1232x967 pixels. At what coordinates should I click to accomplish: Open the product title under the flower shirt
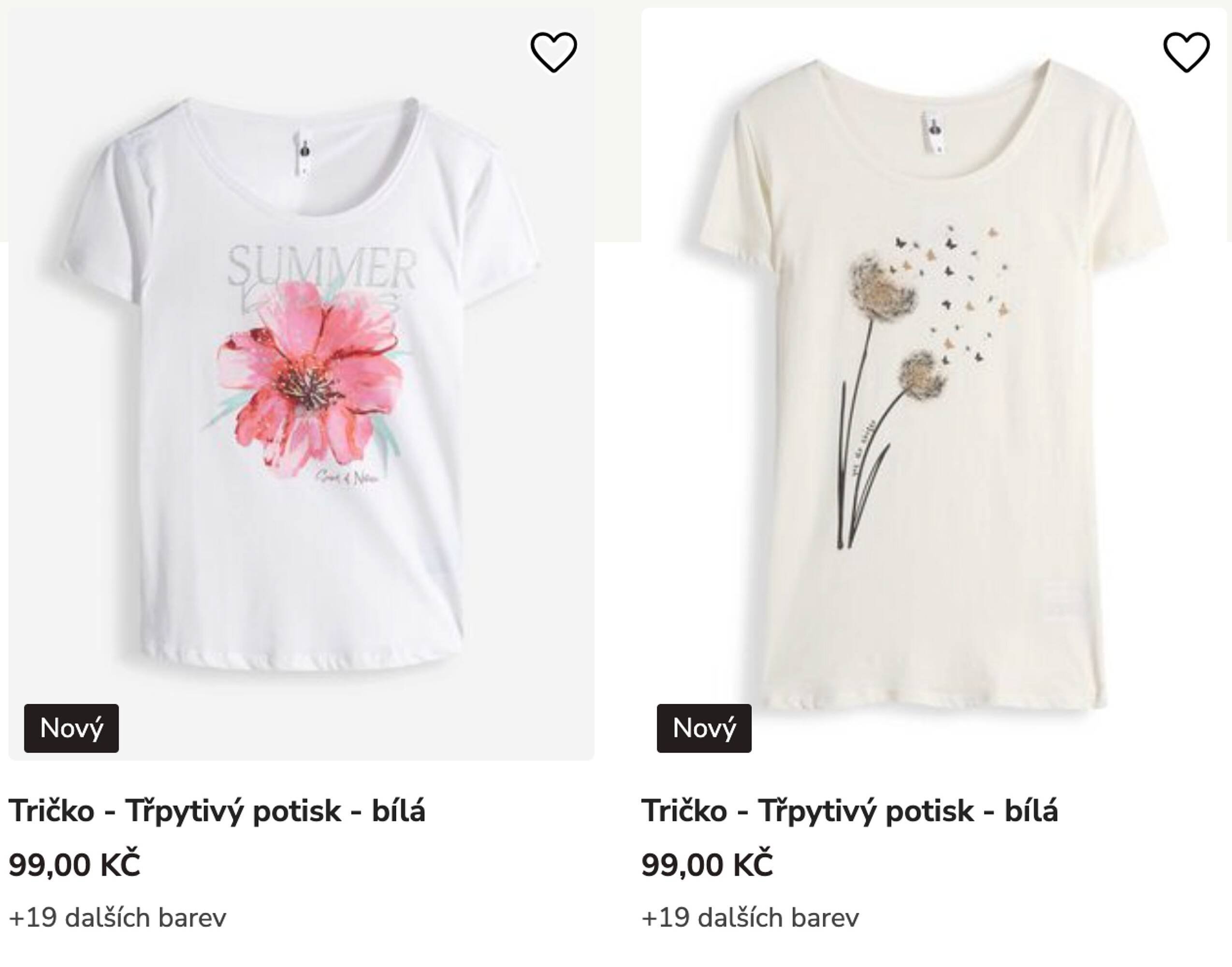tap(217, 811)
